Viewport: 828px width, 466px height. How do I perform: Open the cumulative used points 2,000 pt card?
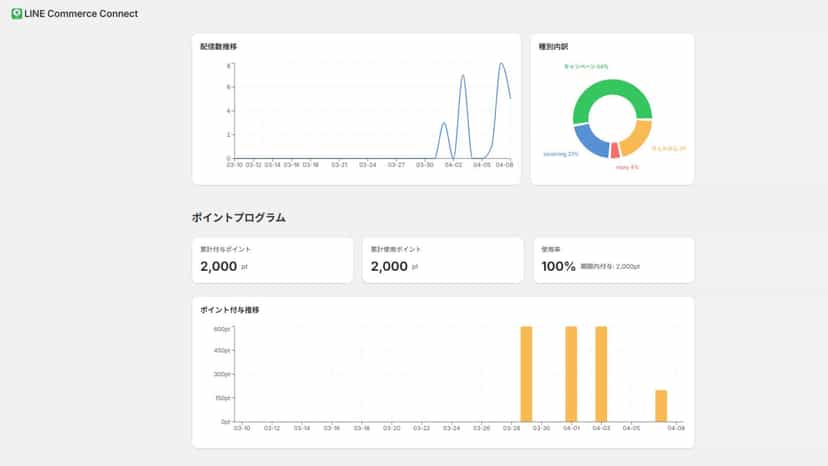(443, 260)
